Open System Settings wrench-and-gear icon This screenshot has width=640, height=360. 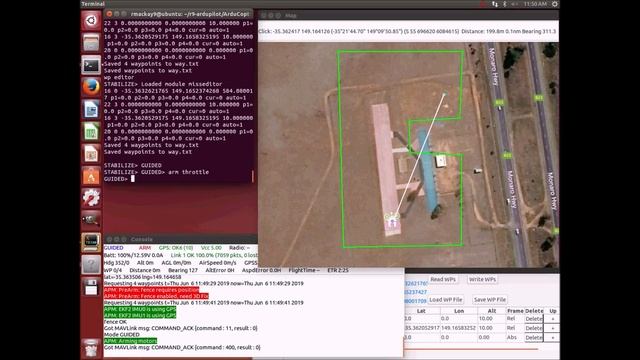coord(91,198)
